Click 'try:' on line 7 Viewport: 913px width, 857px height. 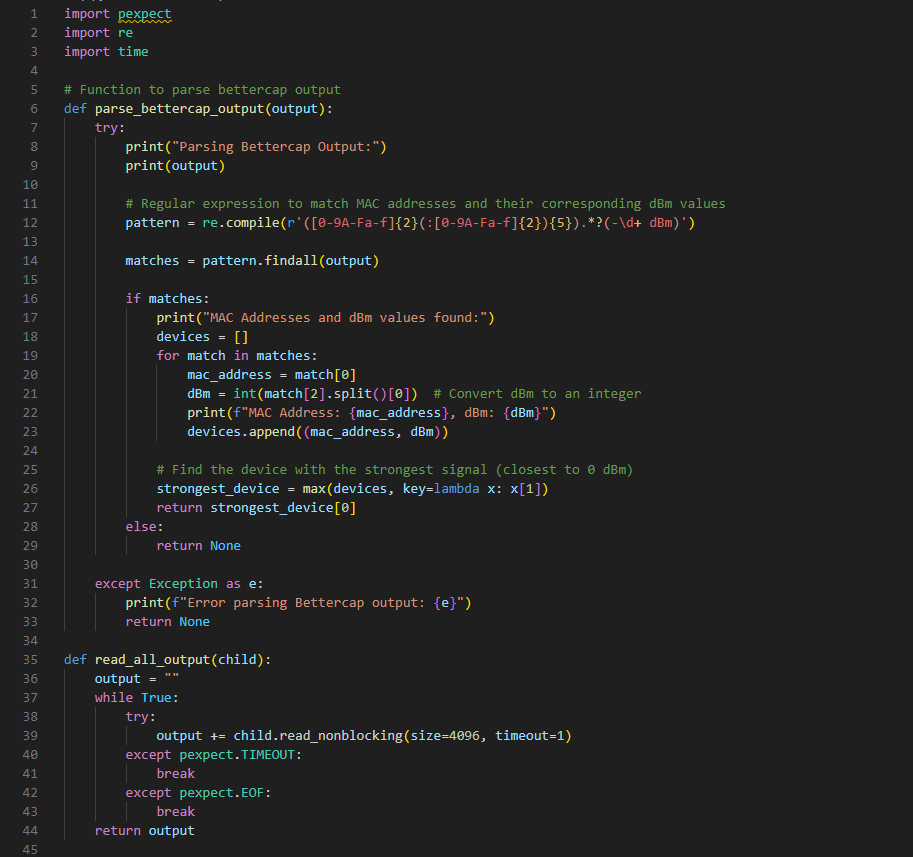point(109,128)
